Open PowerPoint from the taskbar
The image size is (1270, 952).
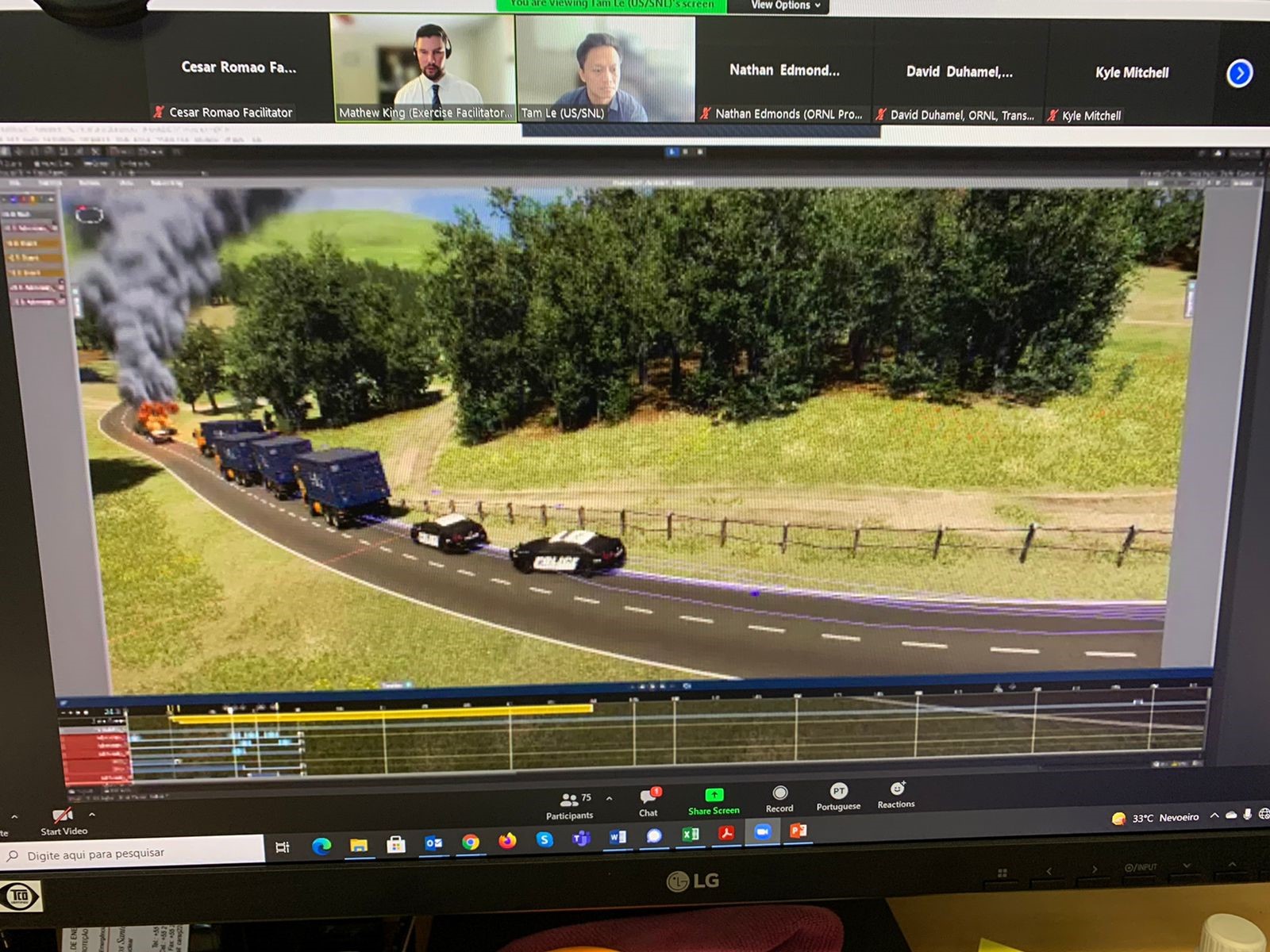[798, 831]
